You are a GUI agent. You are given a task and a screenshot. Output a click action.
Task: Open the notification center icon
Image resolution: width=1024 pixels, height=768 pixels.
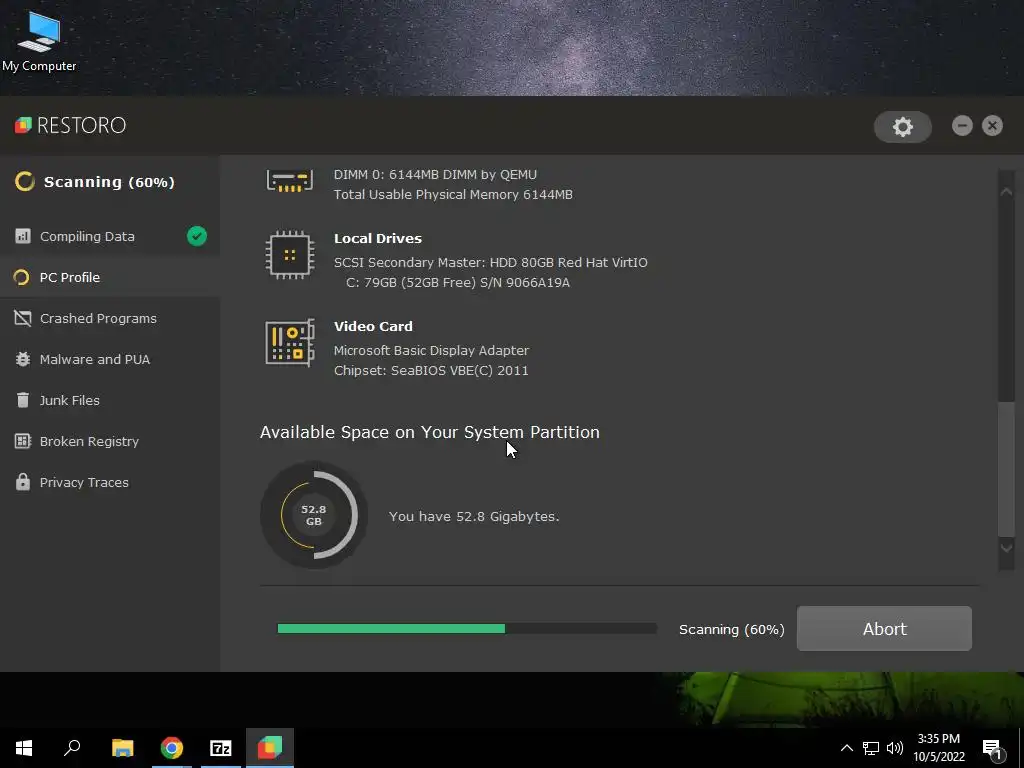click(x=993, y=750)
